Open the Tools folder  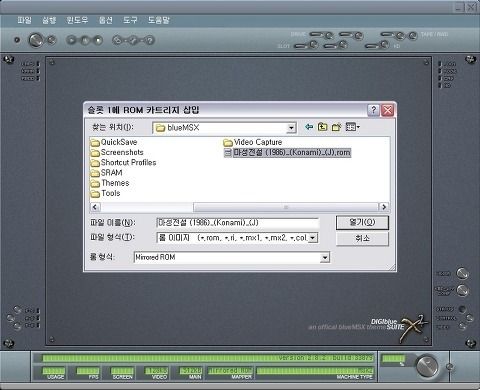point(106,193)
